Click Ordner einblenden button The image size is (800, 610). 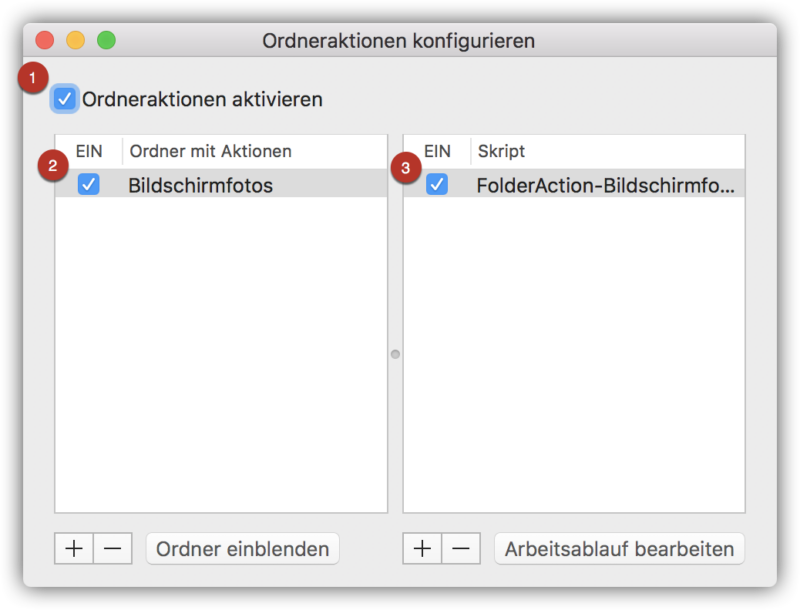tap(243, 549)
